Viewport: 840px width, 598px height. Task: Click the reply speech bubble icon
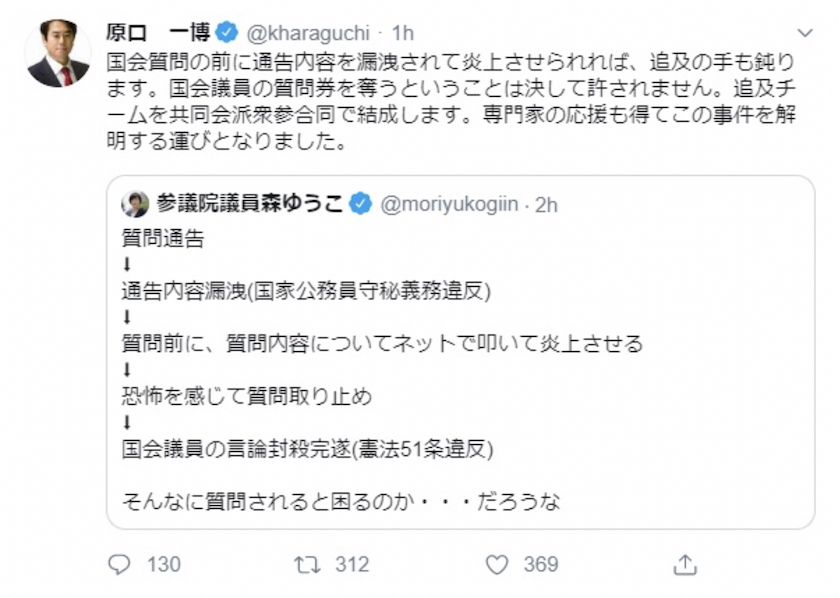(120, 565)
